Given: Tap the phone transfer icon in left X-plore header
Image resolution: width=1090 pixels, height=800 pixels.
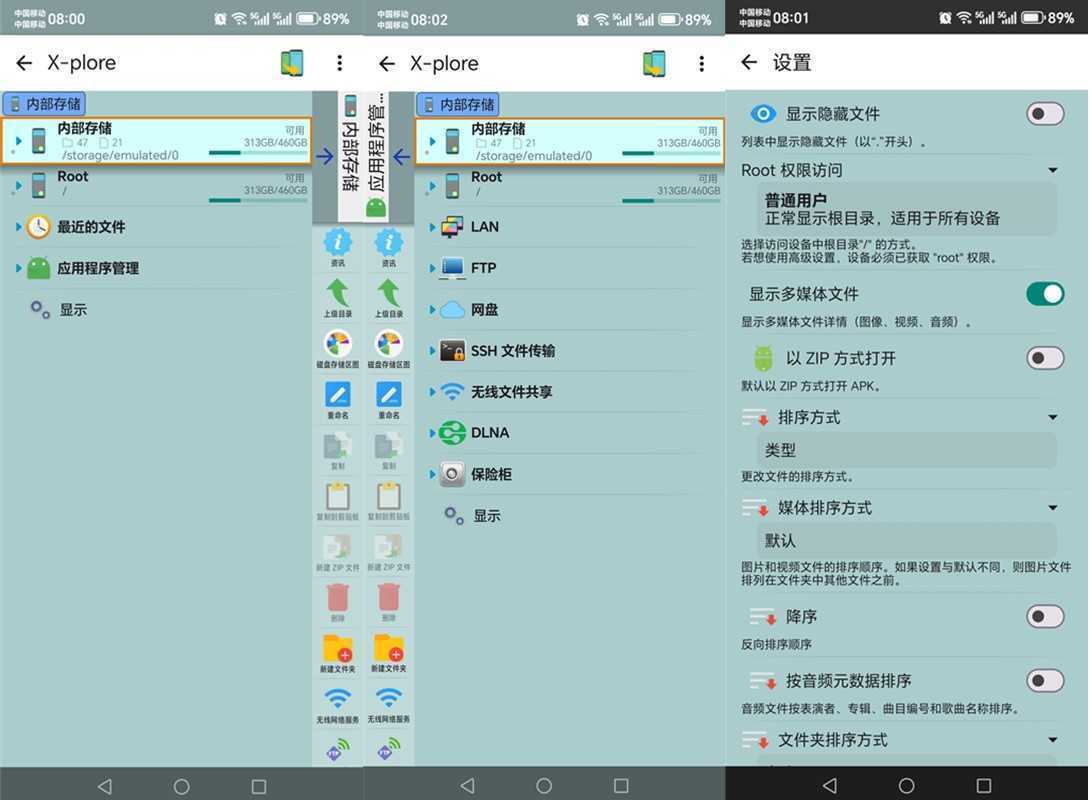Looking at the screenshot, I should coord(293,63).
